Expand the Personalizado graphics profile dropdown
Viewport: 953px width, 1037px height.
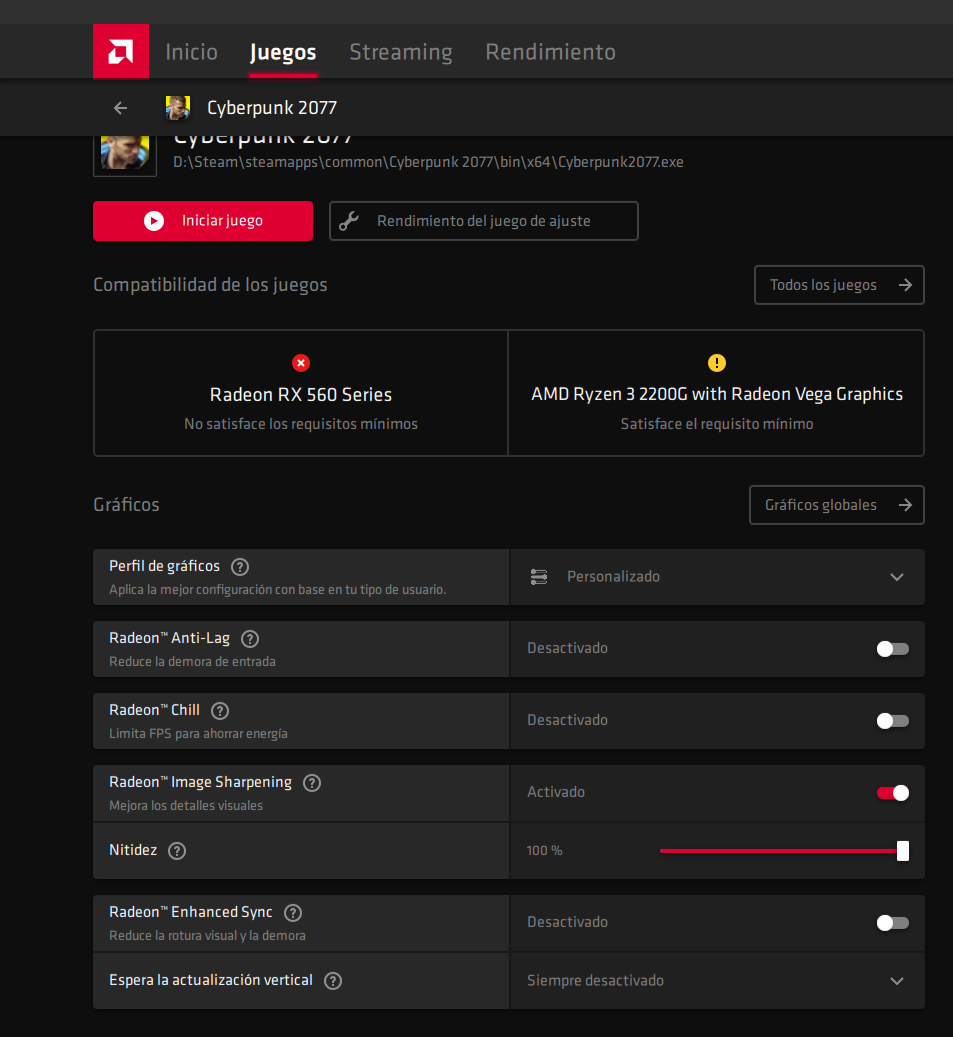(717, 577)
